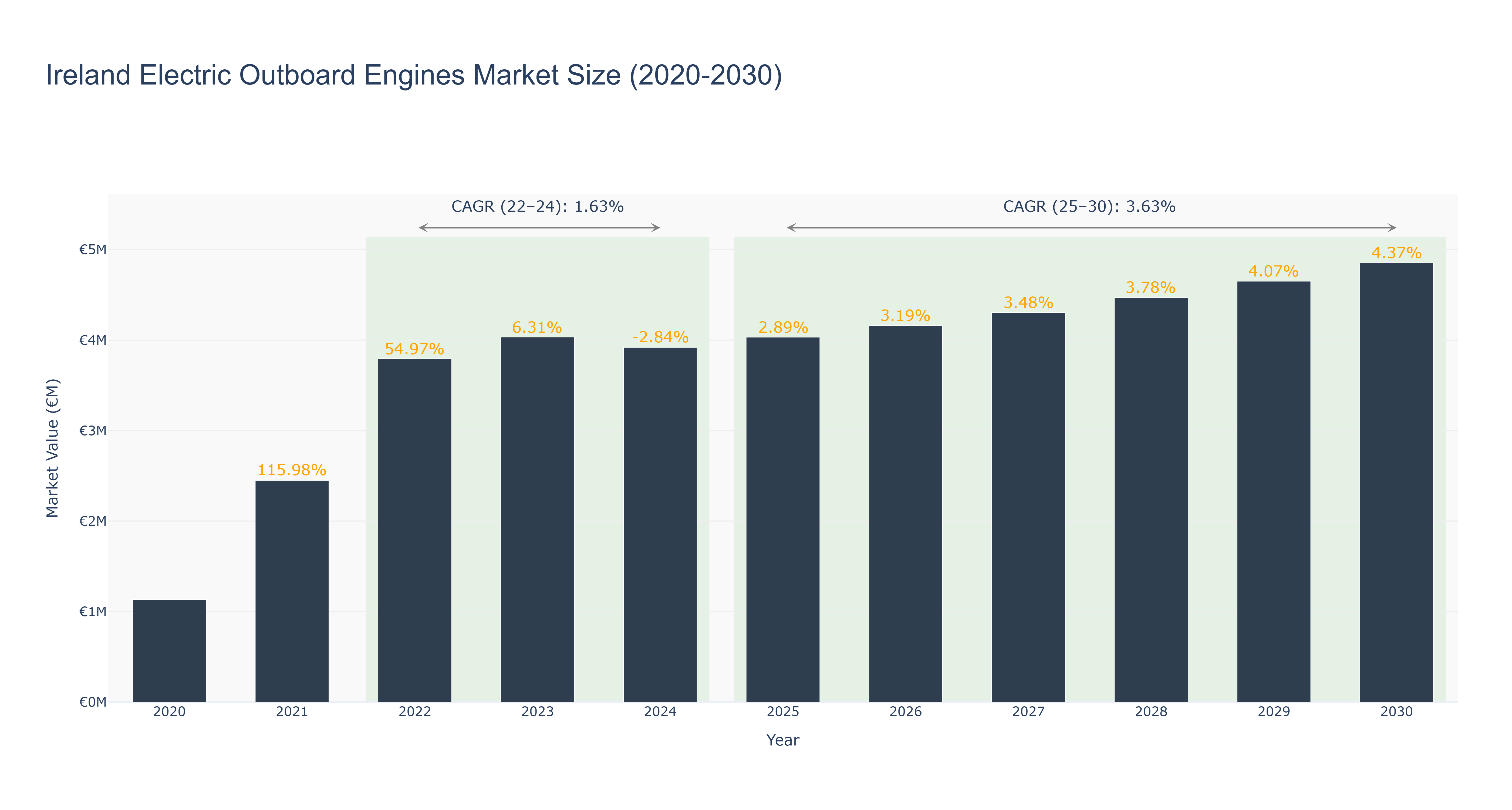1512x810 pixels.
Task: Click the 2030 bar
Action: click(1396, 482)
